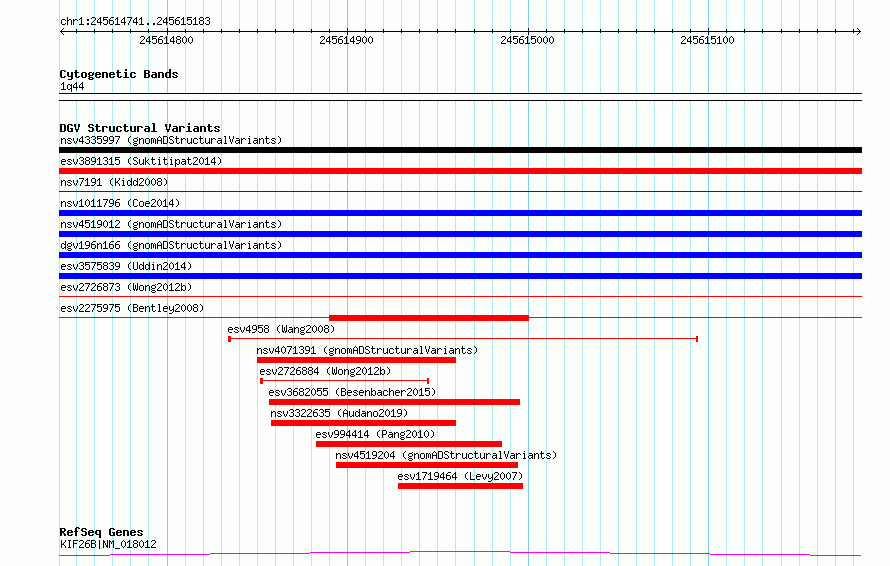This screenshot has height=566, width=890.
Task: Select the esv1719464 Levy2007 label
Action: pyautogui.click(x=460, y=476)
